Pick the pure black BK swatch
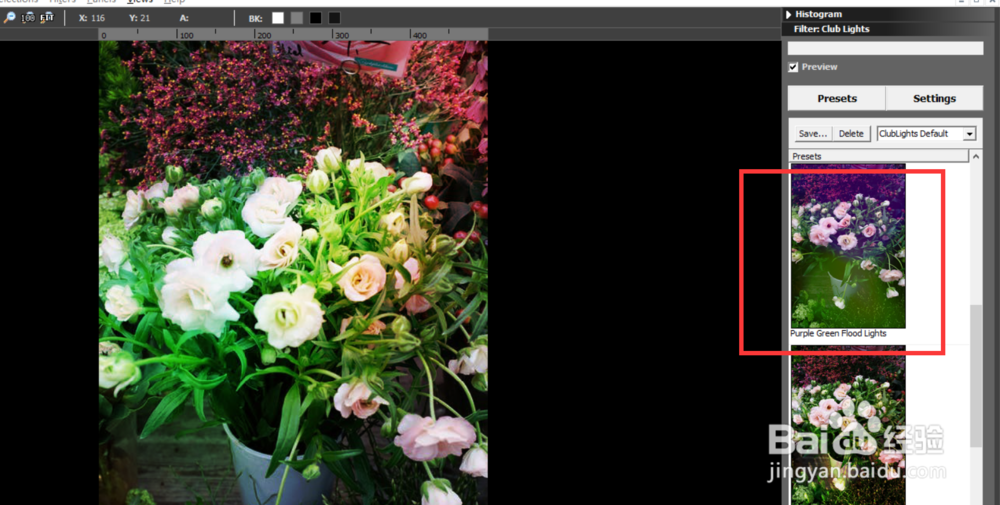Image resolution: width=1000 pixels, height=505 pixels. (x=315, y=18)
